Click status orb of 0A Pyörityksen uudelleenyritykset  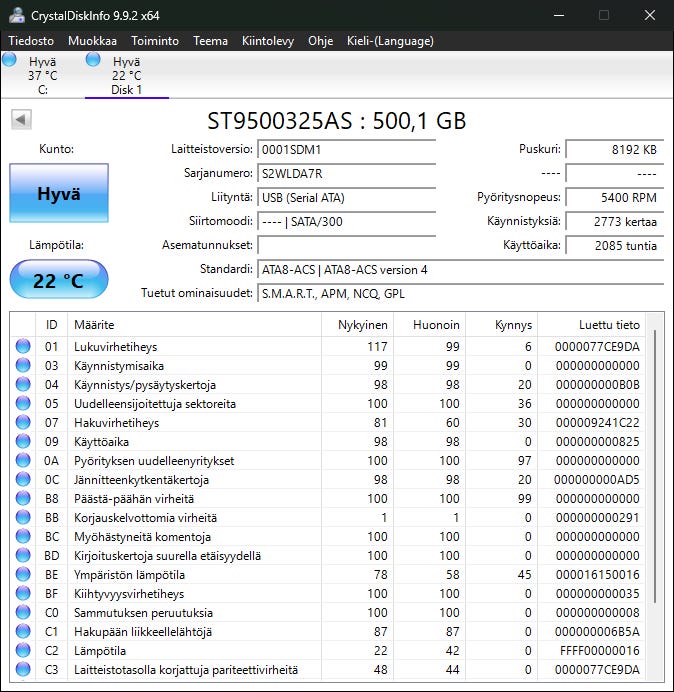(x=23, y=460)
